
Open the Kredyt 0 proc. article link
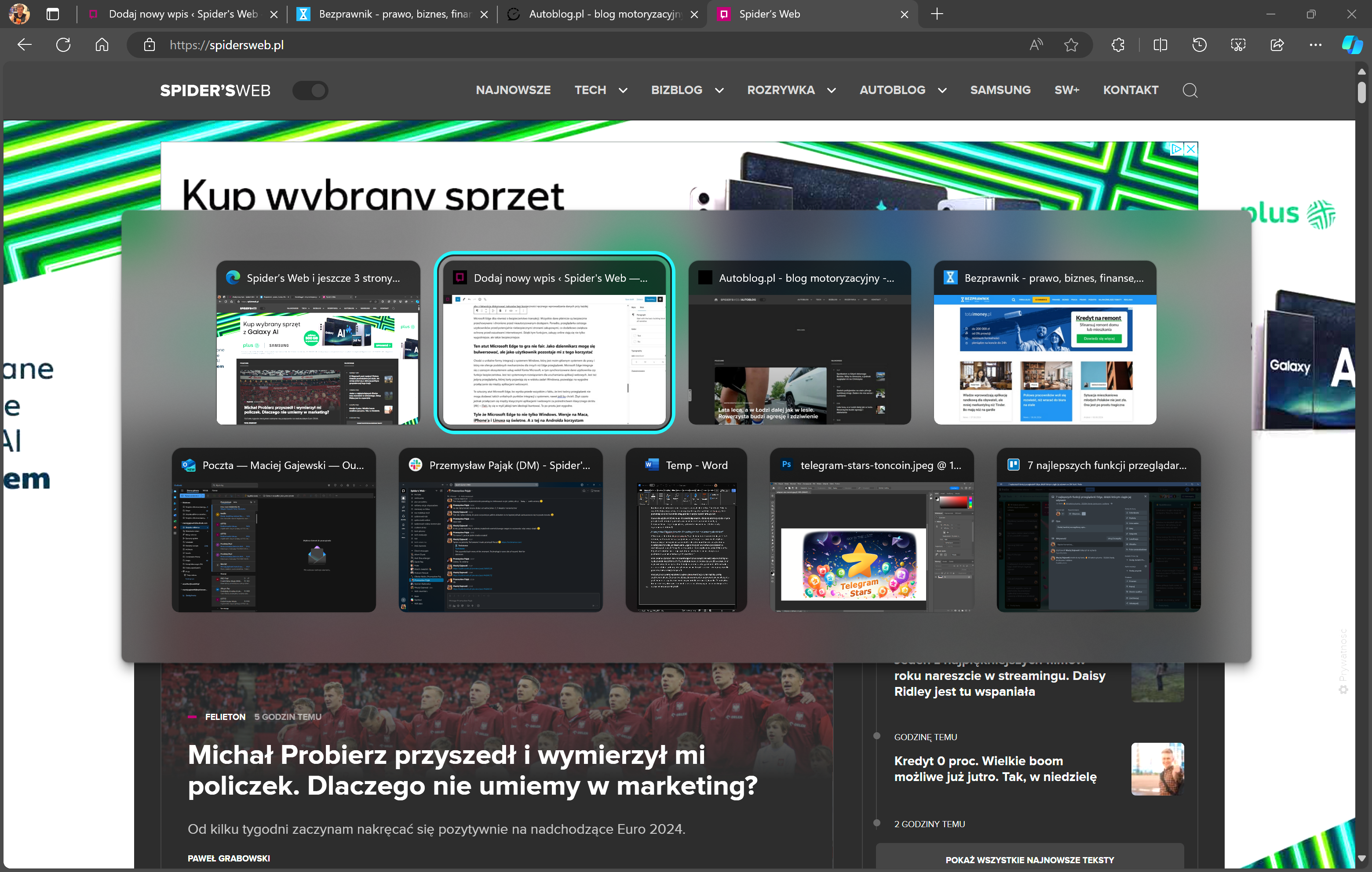click(995, 768)
